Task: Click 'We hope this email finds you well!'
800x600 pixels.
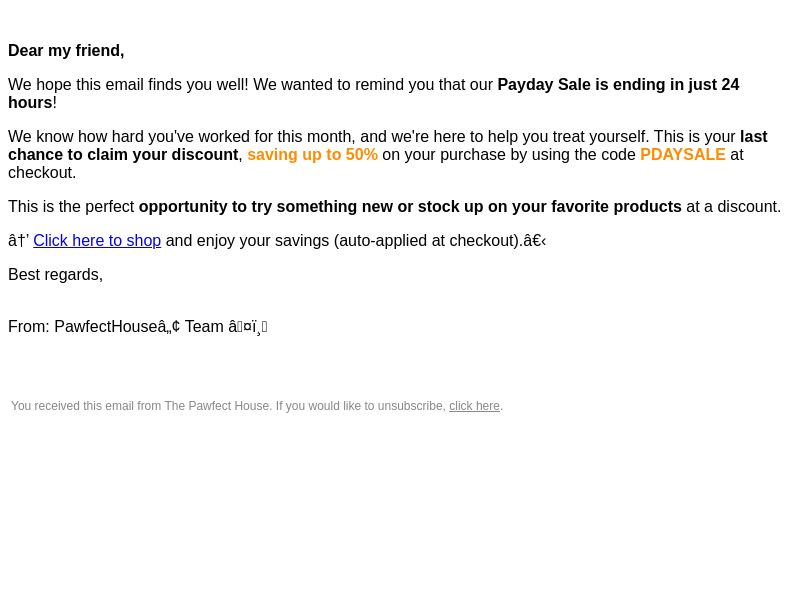Action: click(128, 84)
